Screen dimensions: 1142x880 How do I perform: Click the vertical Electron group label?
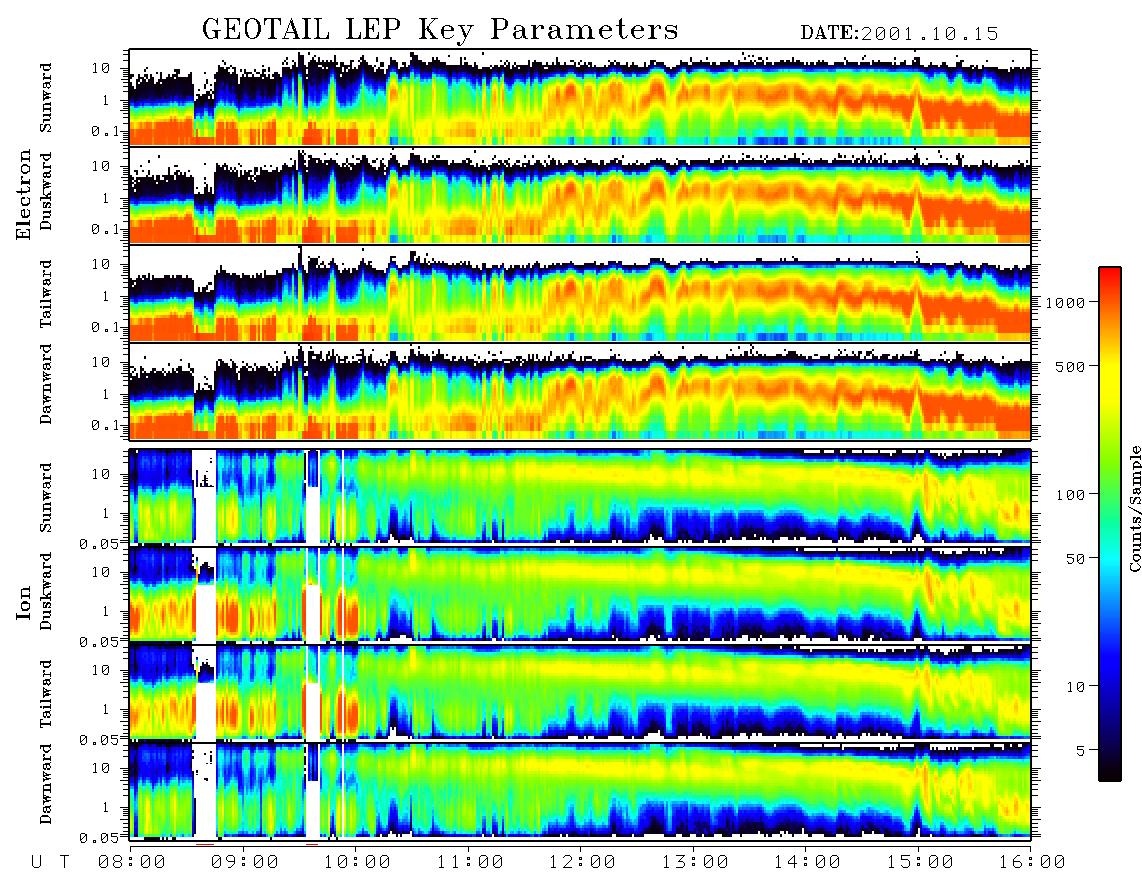[x=24, y=194]
